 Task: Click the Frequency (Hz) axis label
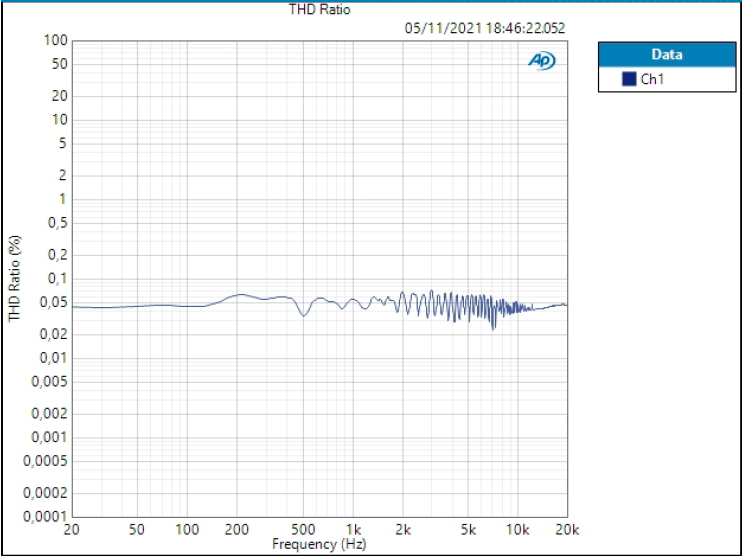(319, 544)
